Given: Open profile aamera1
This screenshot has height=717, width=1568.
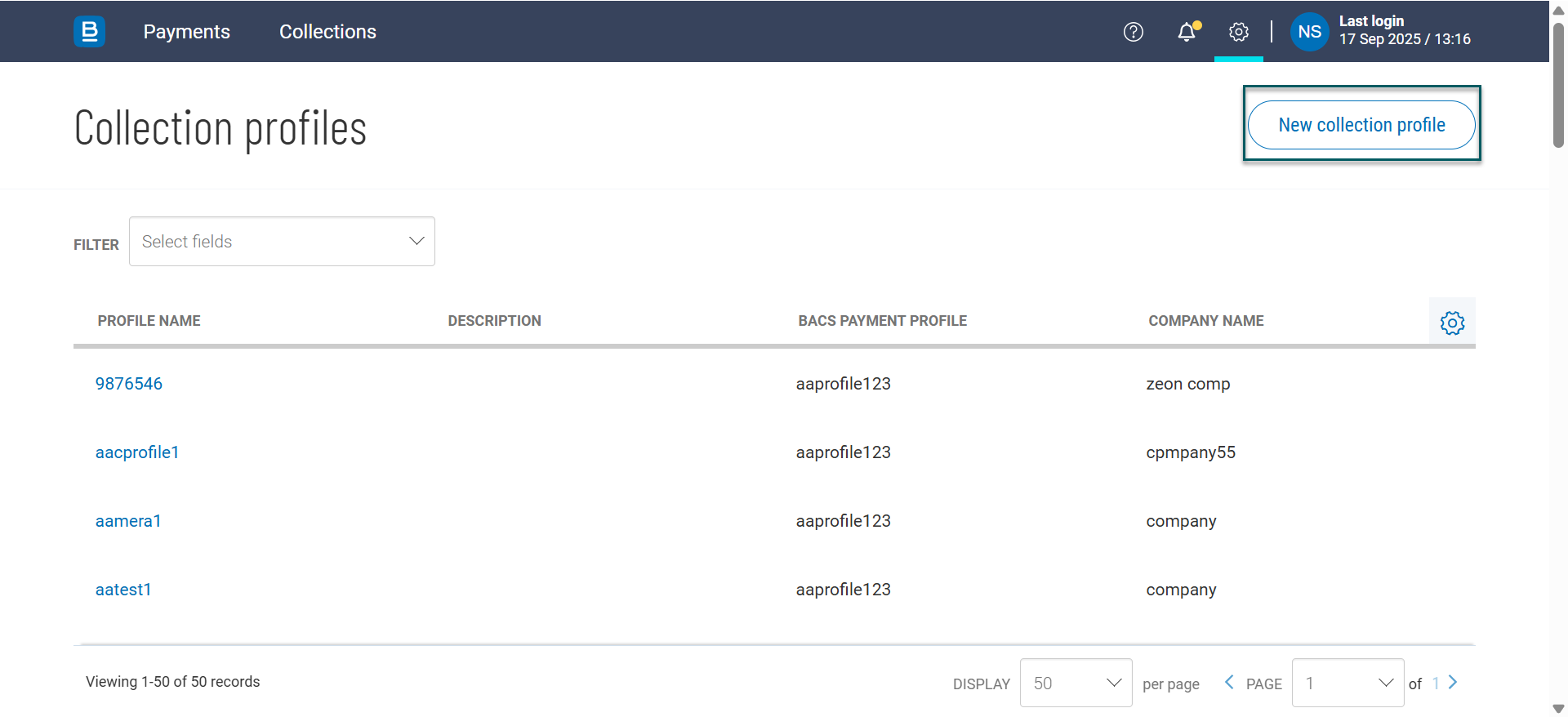Looking at the screenshot, I should pyautogui.click(x=128, y=521).
